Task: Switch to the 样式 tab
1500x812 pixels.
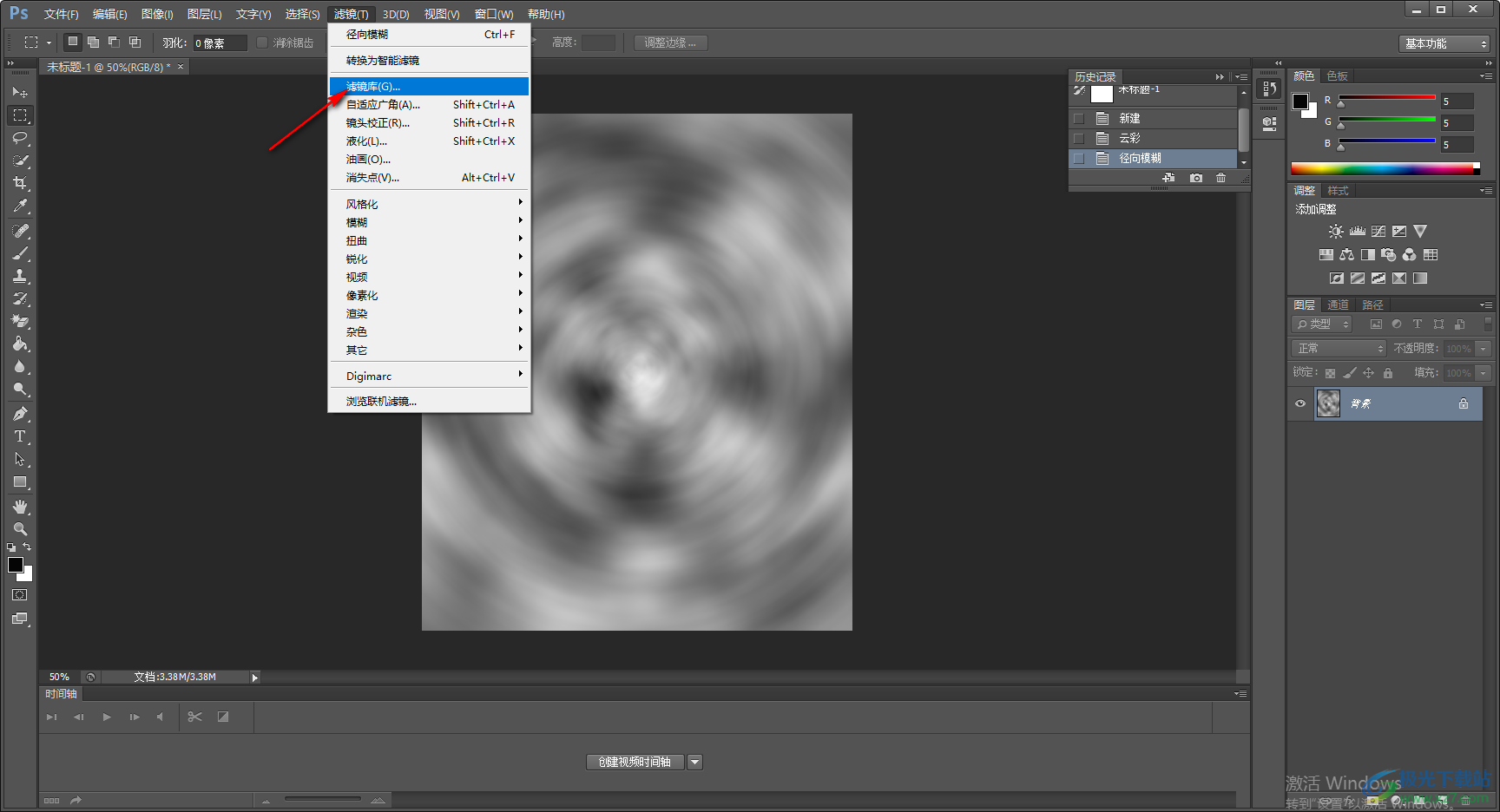Action: point(1338,190)
